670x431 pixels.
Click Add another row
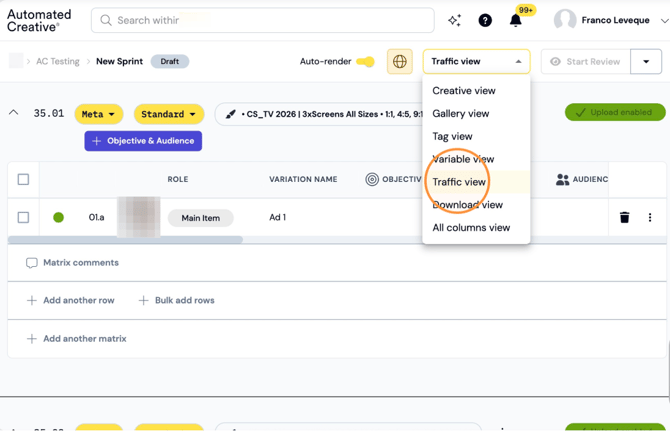pos(71,300)
